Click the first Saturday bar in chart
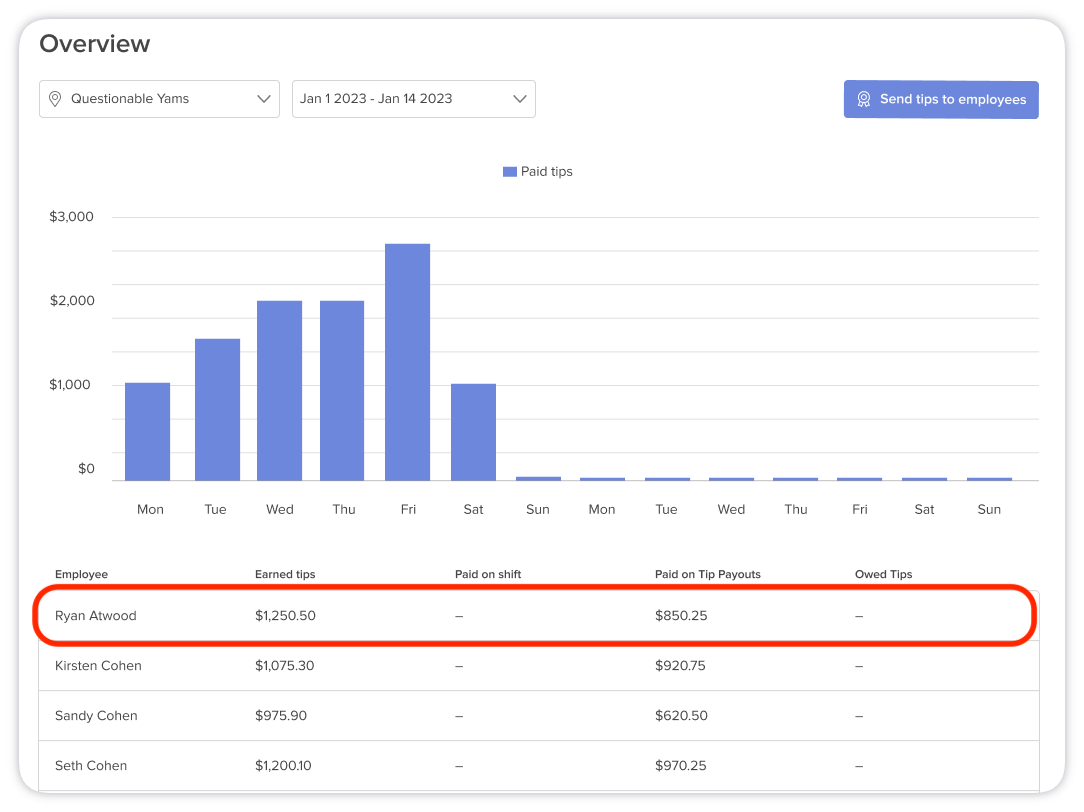The height and width of the screenshot is (812, 1084). [x=473, y=432]
